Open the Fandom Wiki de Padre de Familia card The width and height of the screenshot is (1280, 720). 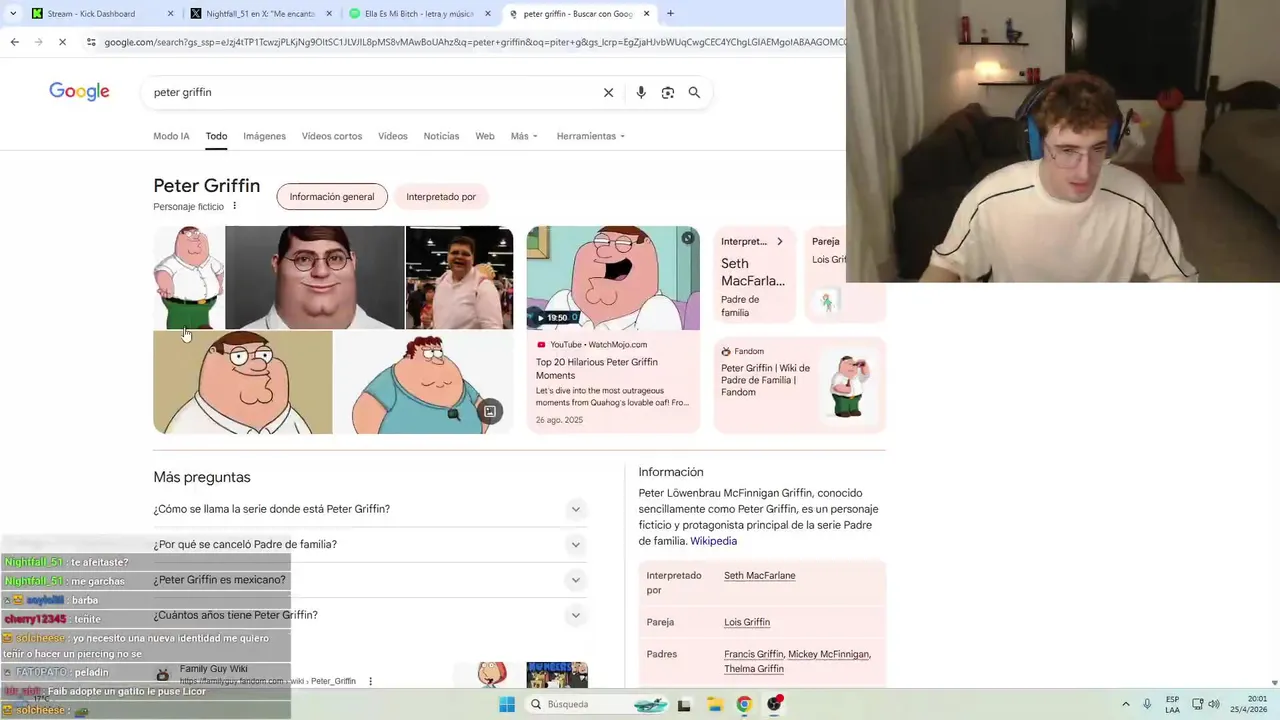pos(800,385)
